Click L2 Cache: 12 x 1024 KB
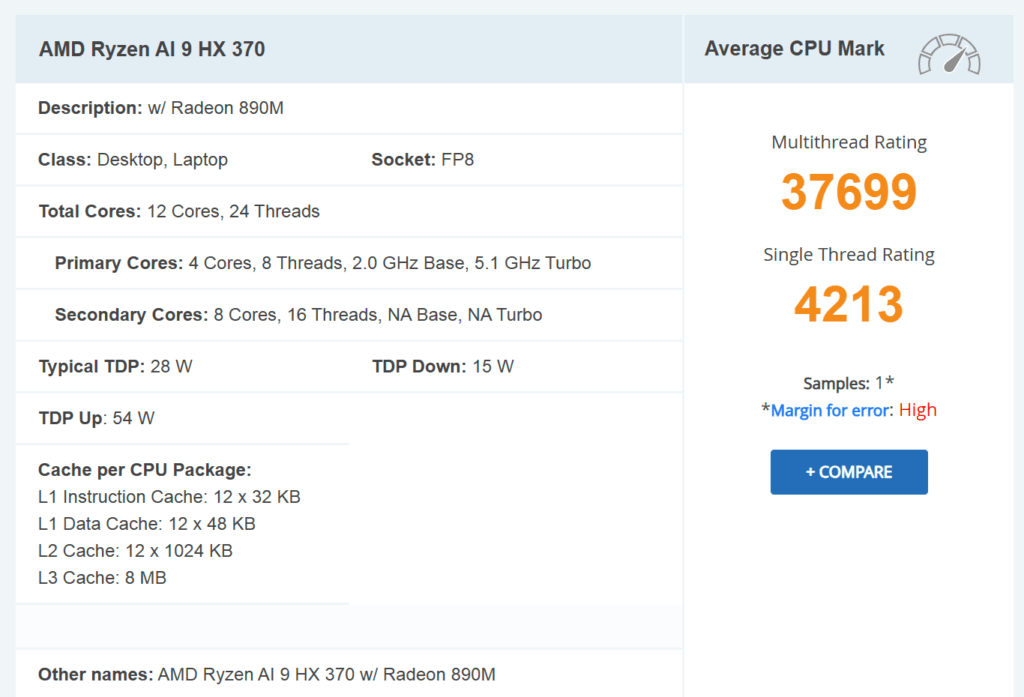 tap(135, 551)
